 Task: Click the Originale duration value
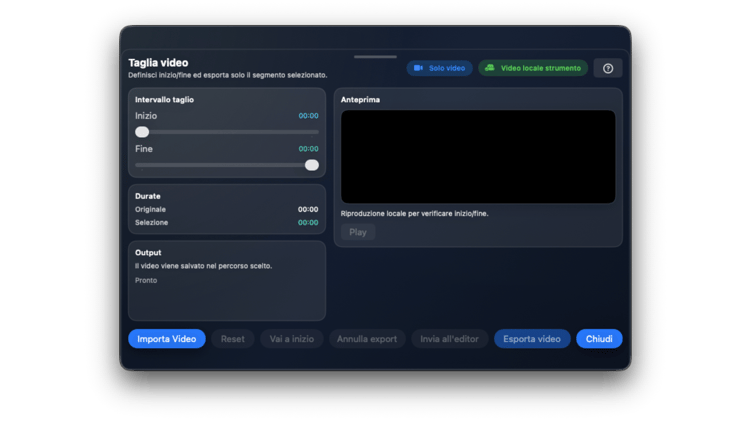[308, 210]
